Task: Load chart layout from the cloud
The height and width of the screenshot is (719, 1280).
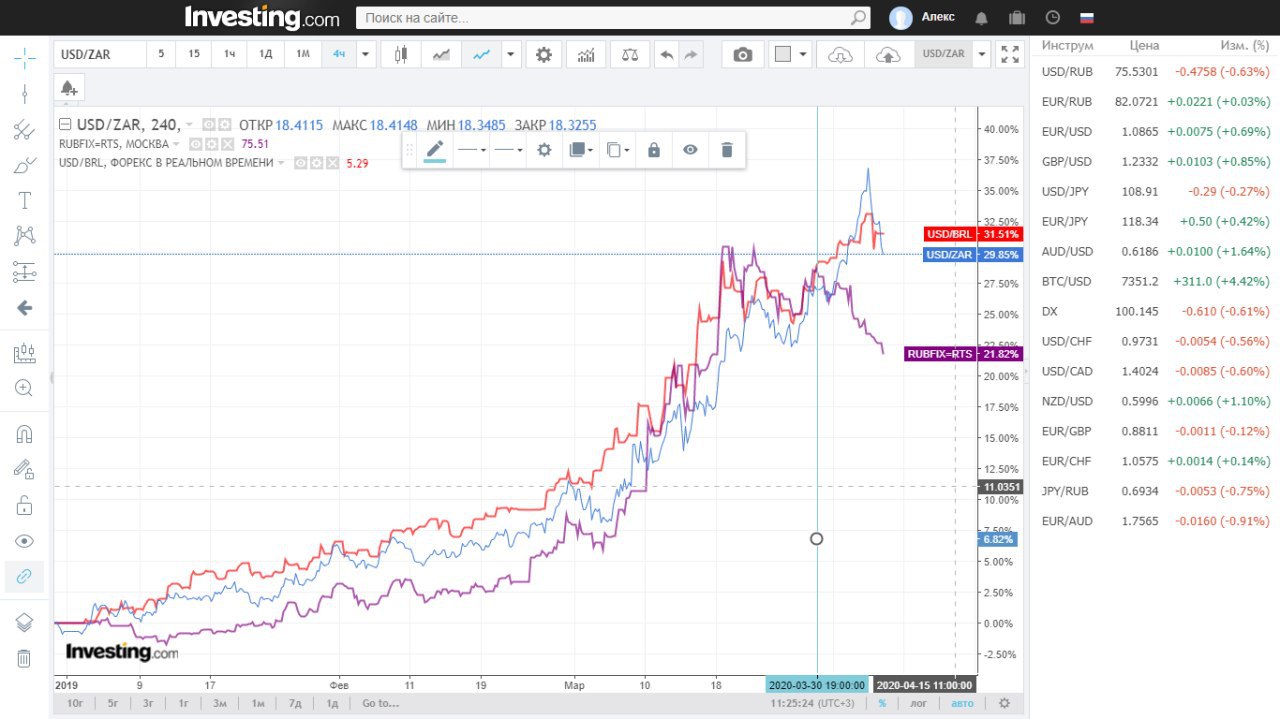Action: click(x=840, y=55)
